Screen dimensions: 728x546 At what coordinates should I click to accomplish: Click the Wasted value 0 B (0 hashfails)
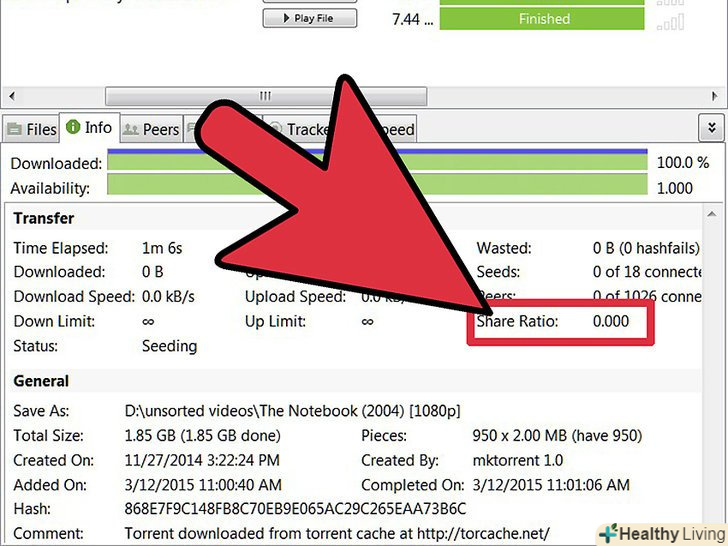coord(646,248)
